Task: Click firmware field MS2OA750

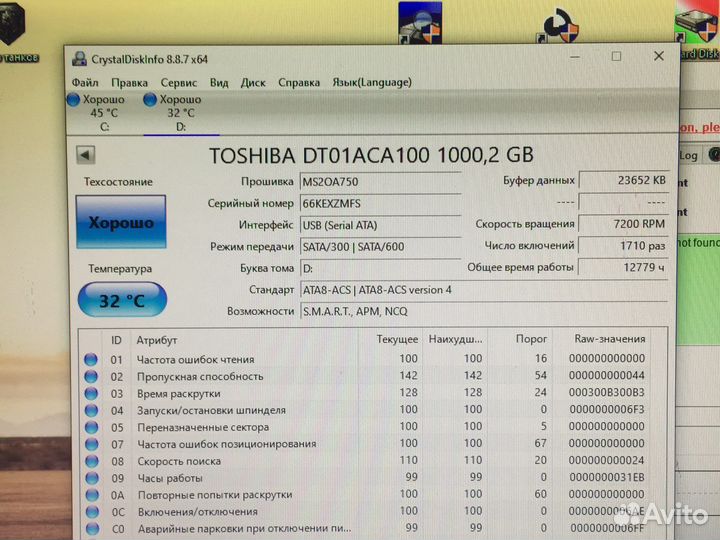Action: 380,182
